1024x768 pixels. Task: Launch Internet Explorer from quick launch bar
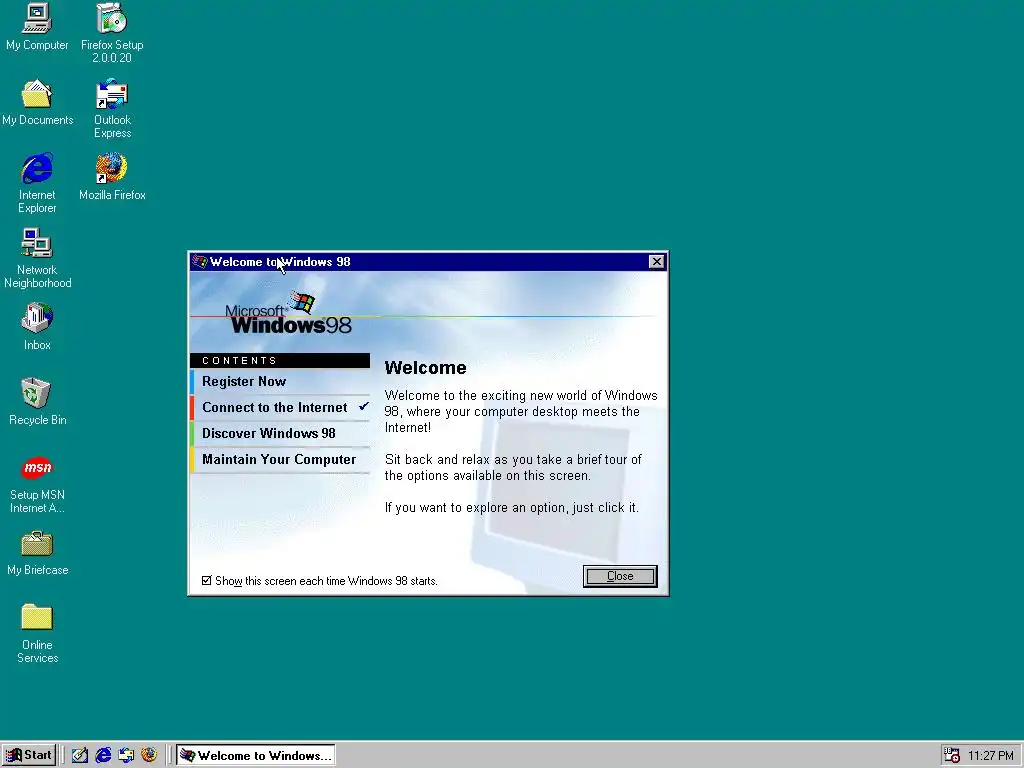pyautogui.click(x=103, y=755)
